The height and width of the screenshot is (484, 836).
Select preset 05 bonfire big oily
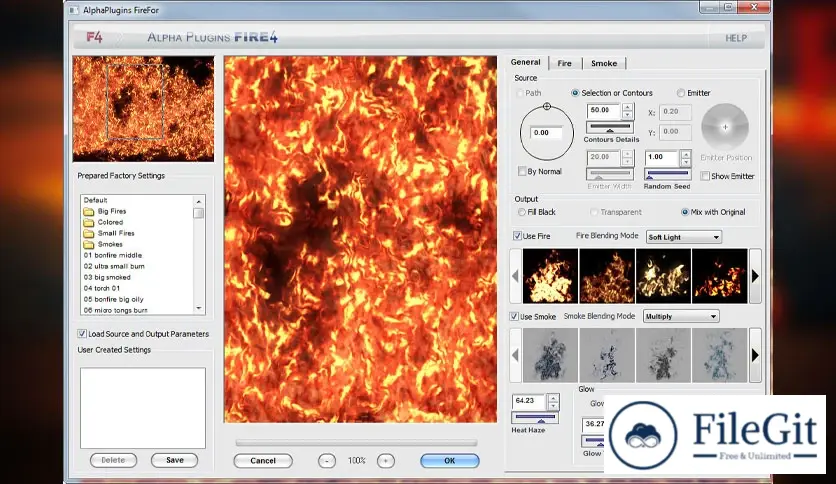click(113, 299)
